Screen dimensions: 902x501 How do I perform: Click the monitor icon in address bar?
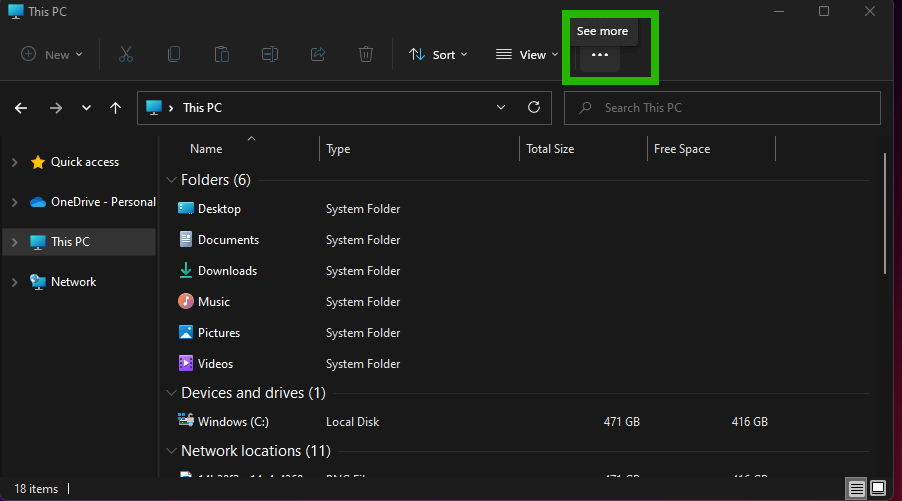(154, 108)
